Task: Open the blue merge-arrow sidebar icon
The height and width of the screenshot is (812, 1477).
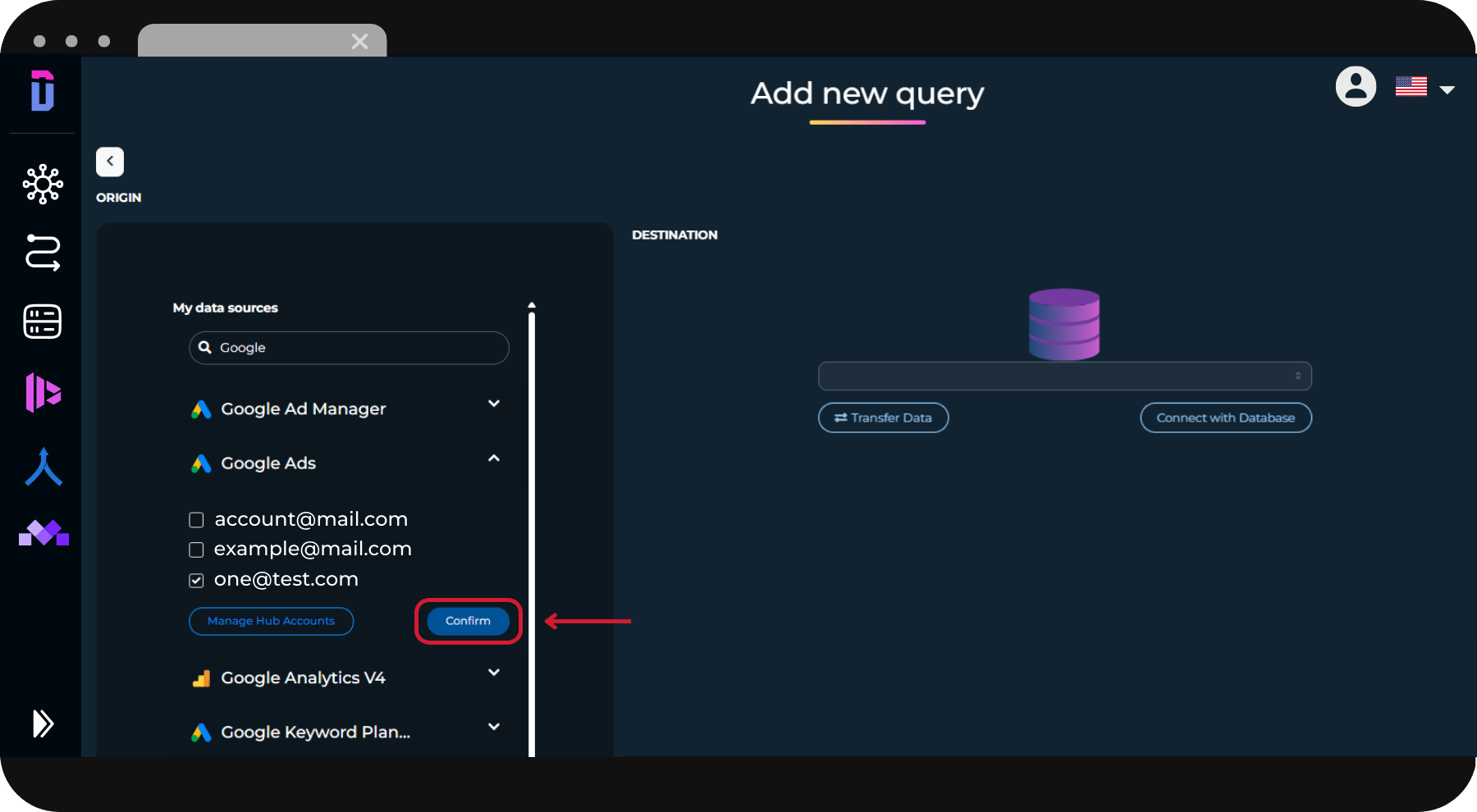Action: 43,467
